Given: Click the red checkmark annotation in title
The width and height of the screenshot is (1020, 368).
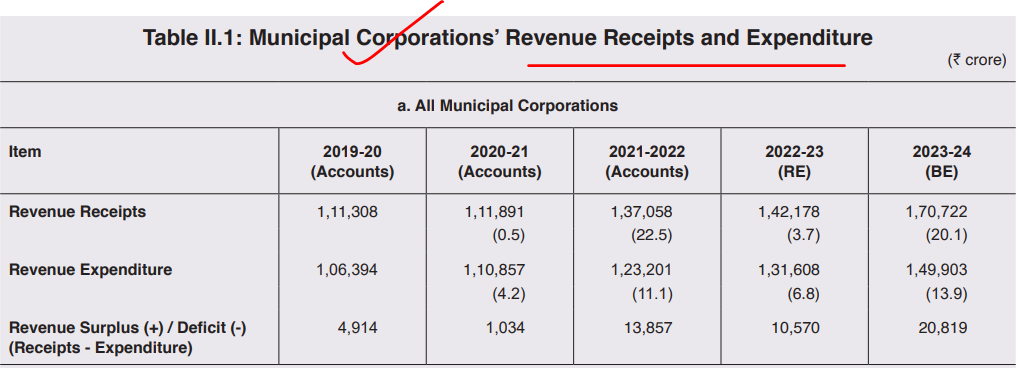Looking at the screenshot, I should [394, 33].
